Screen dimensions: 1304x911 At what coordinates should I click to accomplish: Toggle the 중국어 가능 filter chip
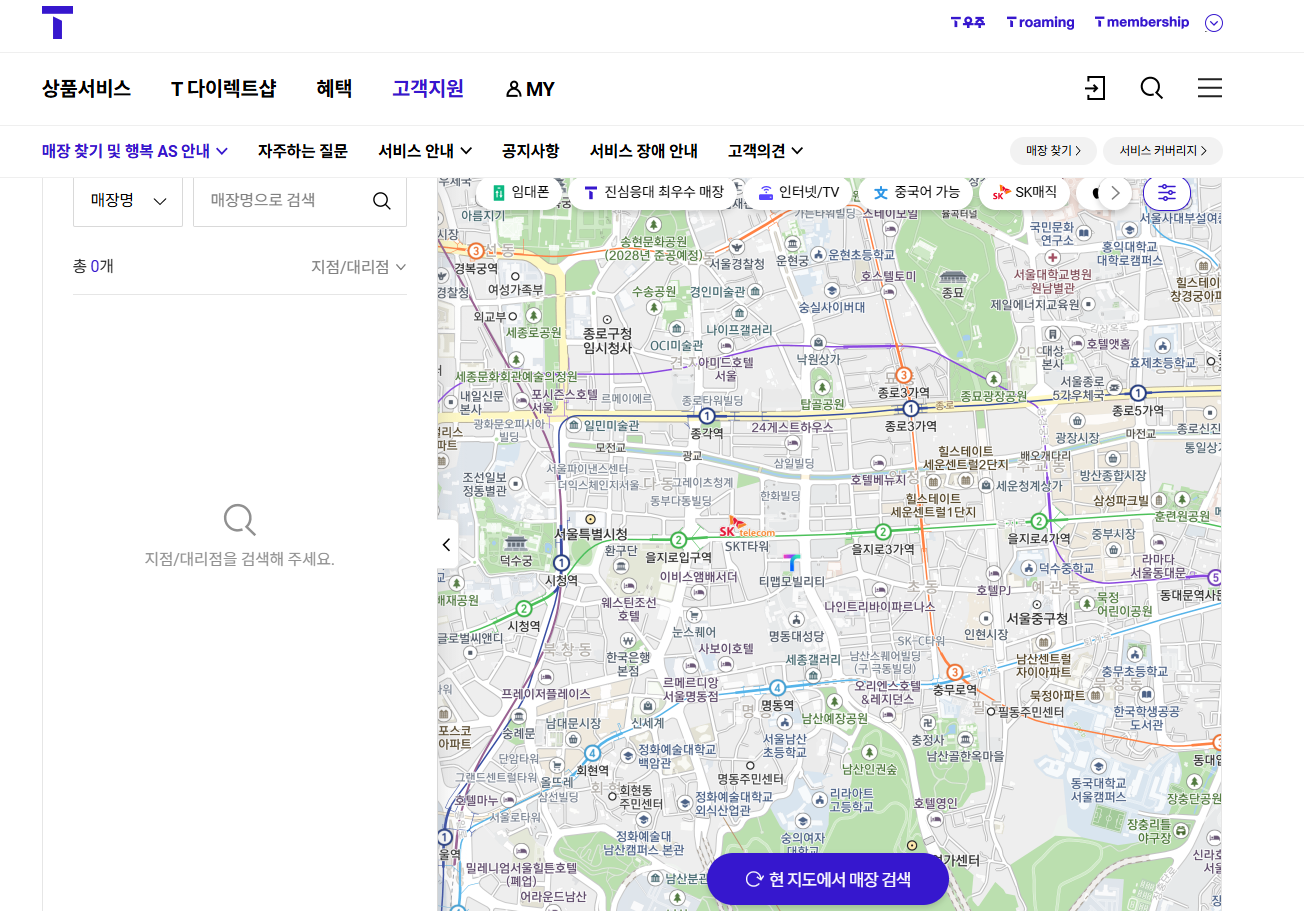tap(916, 192)
